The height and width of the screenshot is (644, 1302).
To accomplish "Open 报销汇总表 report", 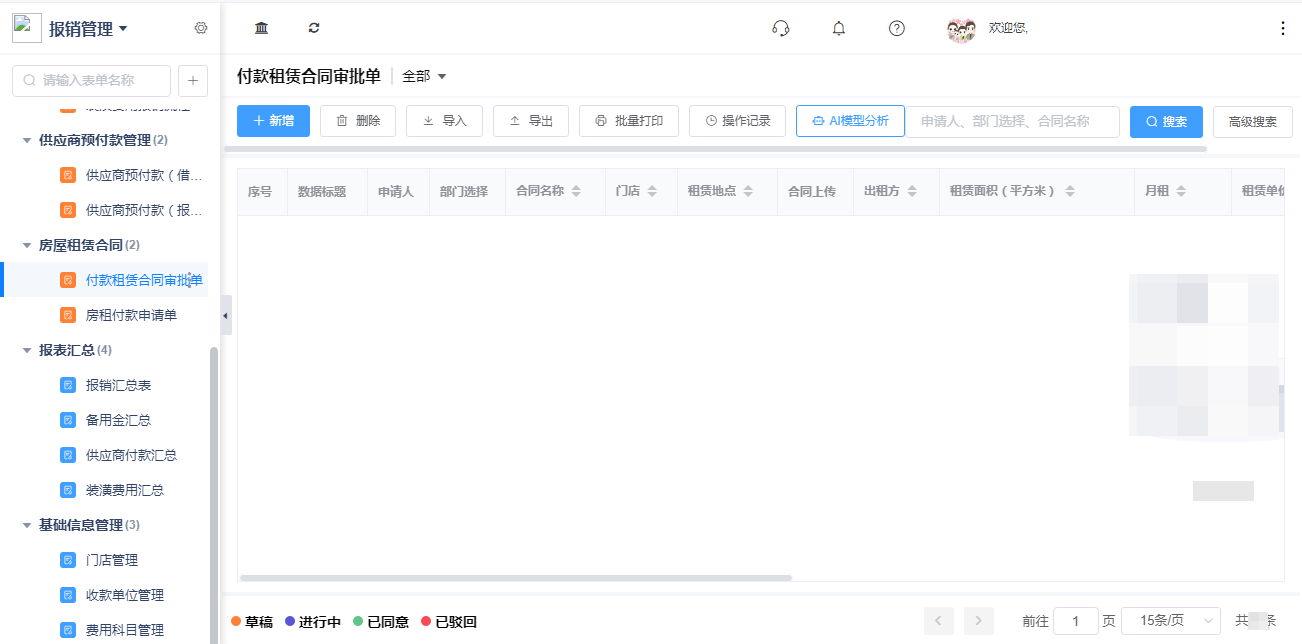I will pos(118,385).
